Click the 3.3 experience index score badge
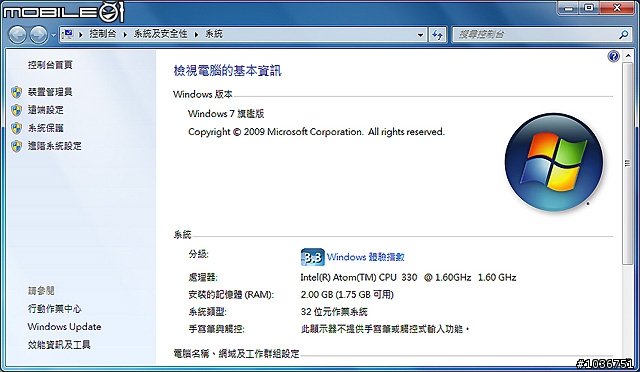This screenshot has height=372, width=640. click(313, 257)
